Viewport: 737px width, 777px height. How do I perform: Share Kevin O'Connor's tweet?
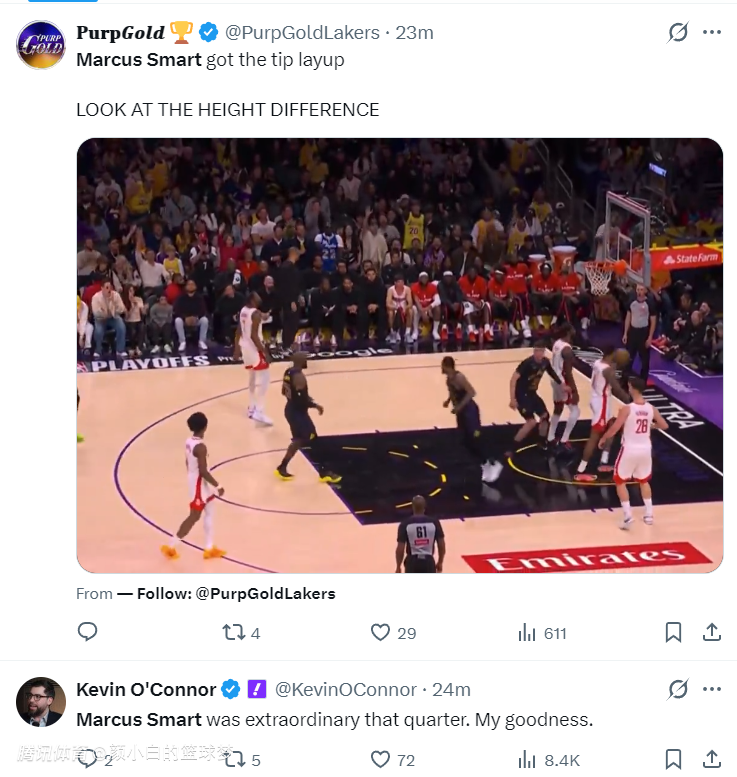[x=712, y=759]
